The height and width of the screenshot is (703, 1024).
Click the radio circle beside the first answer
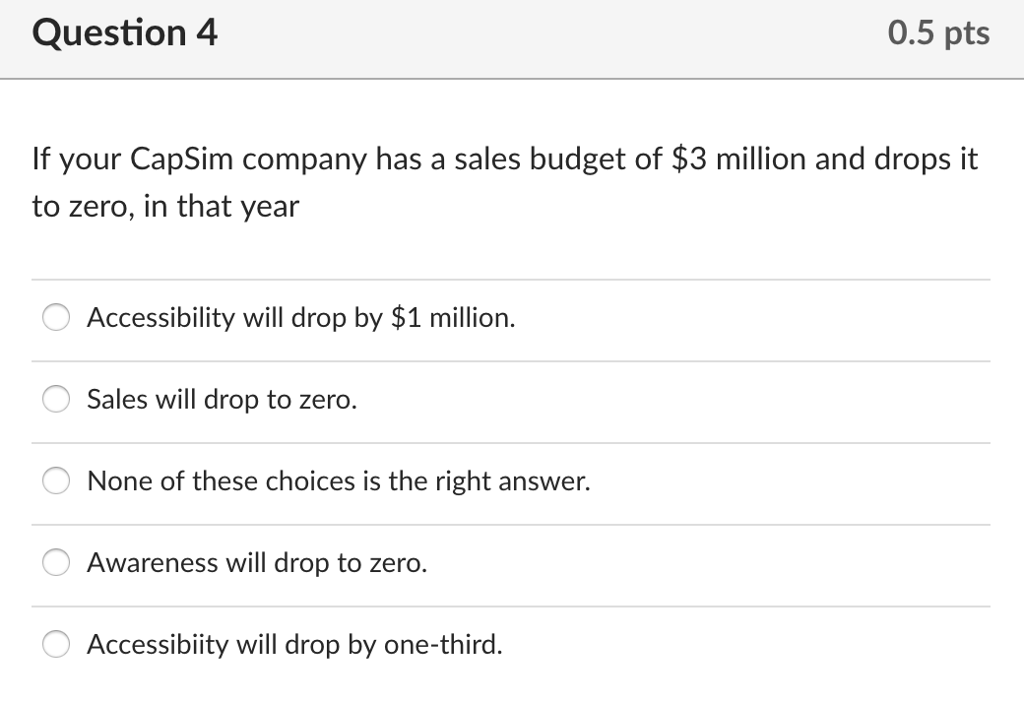(56, 317)
